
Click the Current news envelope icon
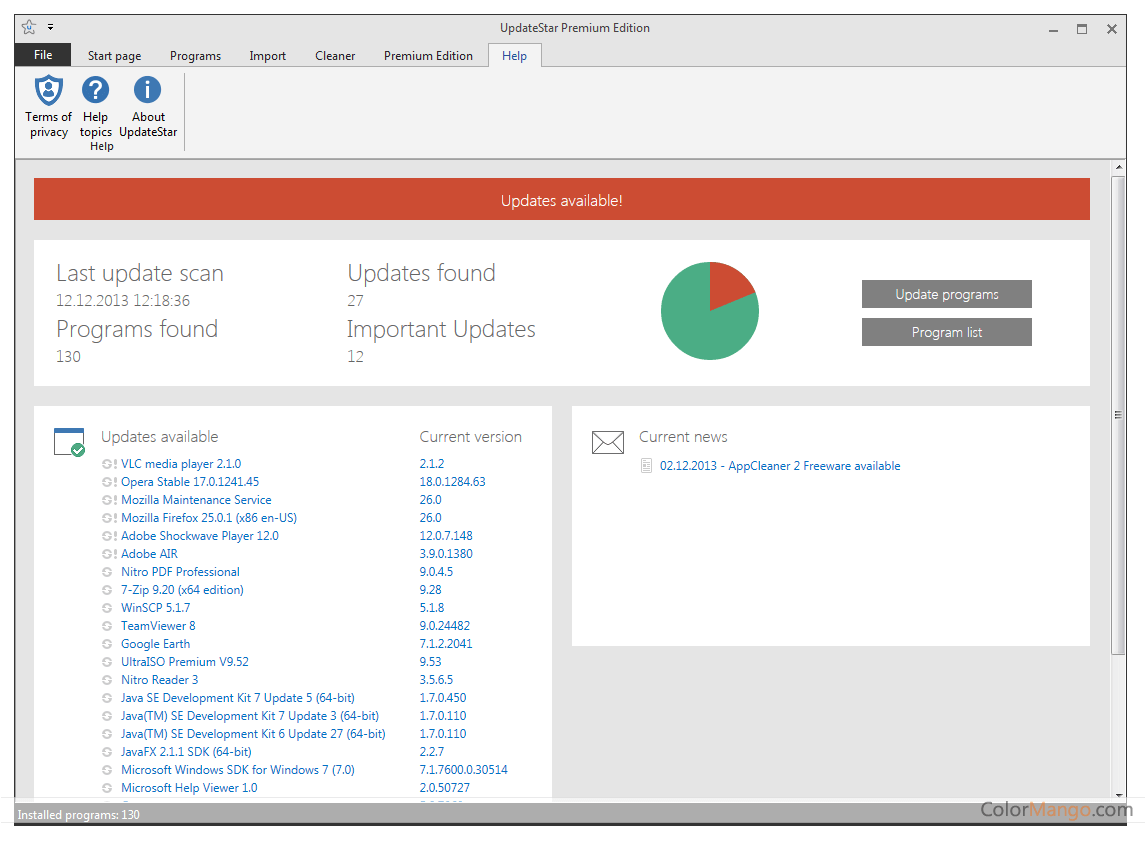click(x=607, y=442)
